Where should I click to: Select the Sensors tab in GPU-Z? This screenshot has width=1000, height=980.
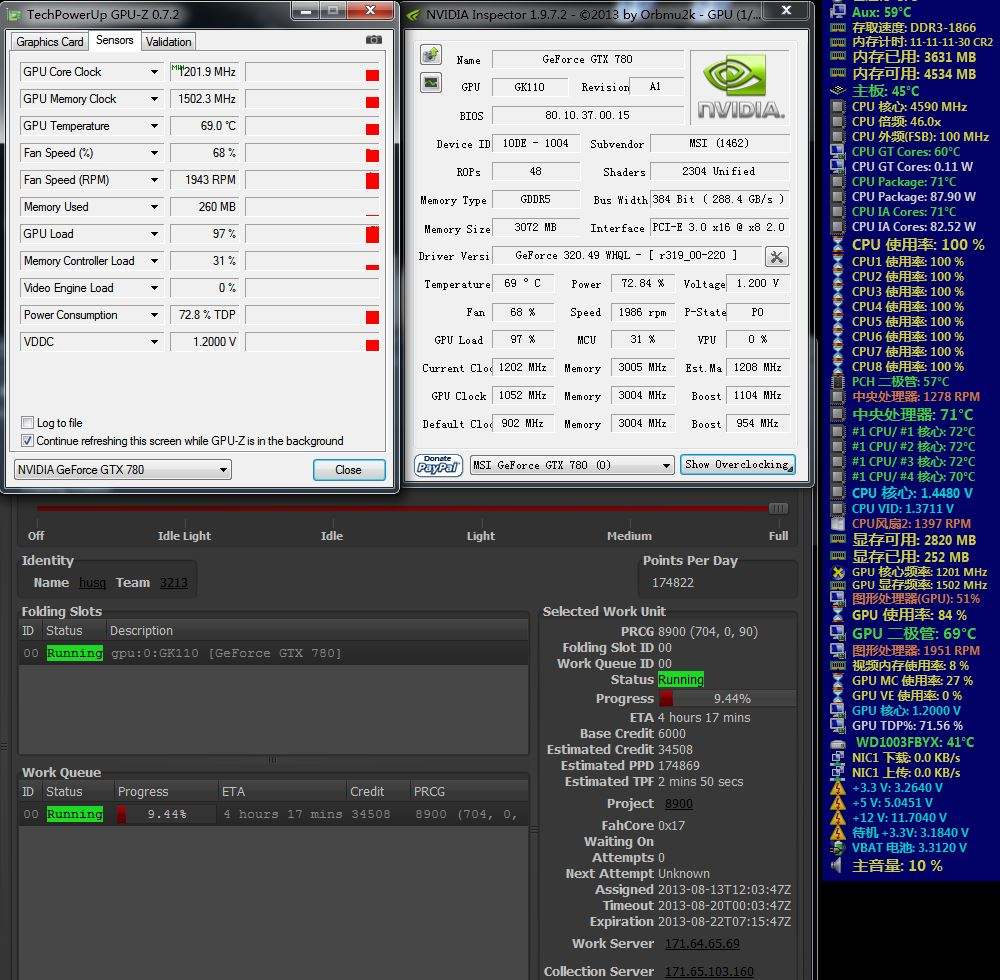coord(115,40)
